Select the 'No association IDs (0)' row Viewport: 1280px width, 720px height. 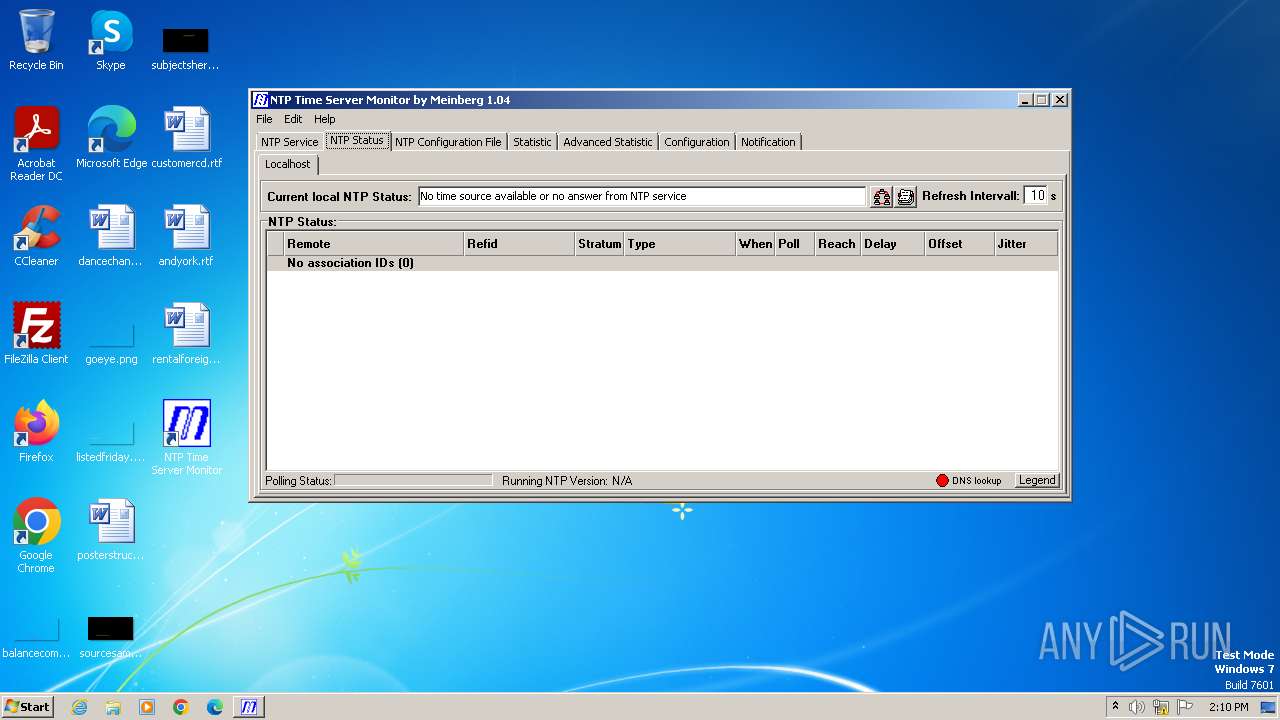tap(662, 263)
